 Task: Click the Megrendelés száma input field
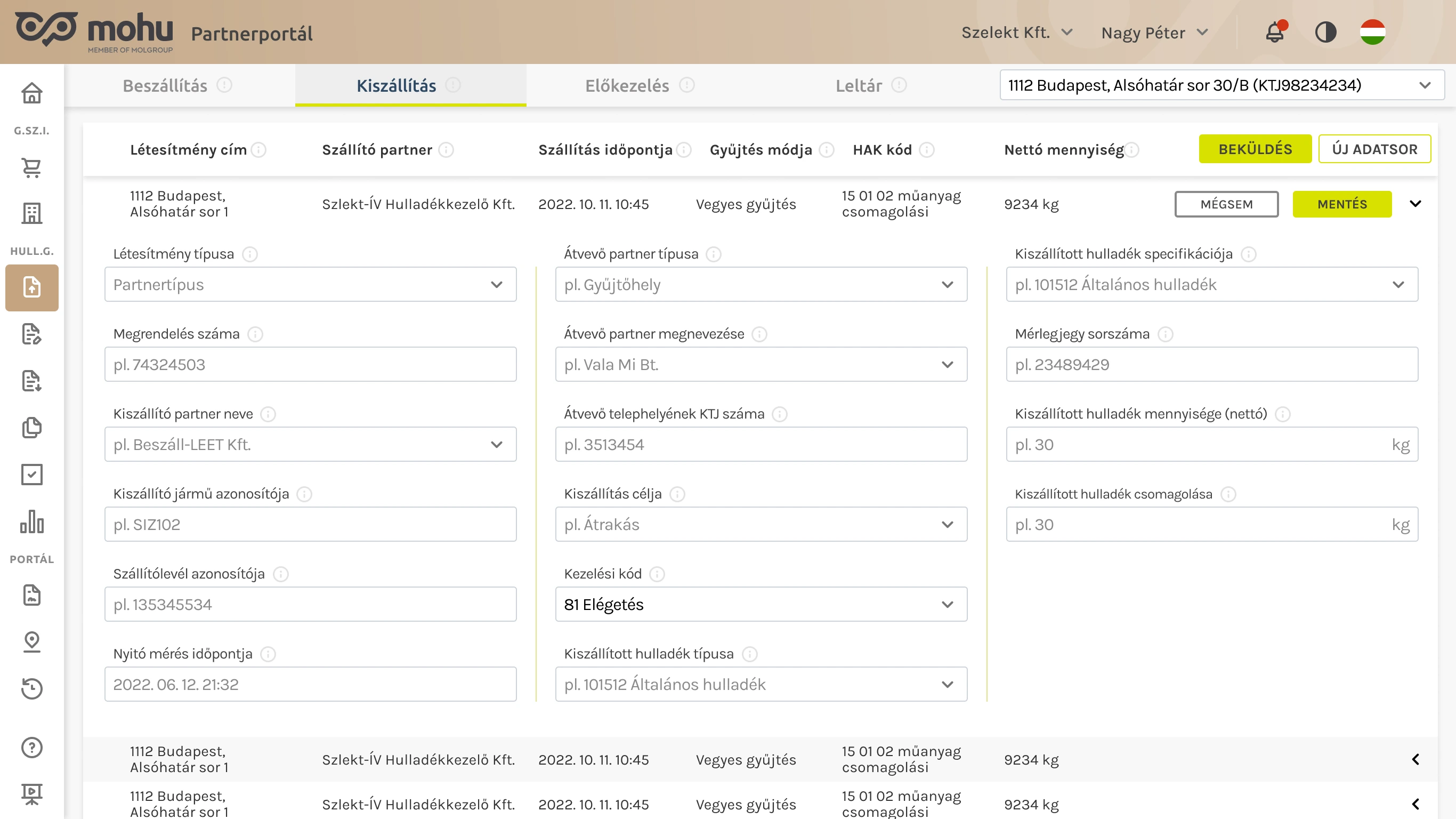pyautogui.click(x=310, y=365)
